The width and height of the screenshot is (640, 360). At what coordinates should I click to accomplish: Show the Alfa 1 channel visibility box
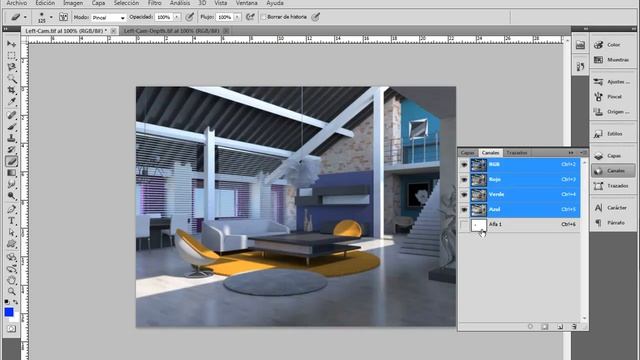[x=464, y=224]
